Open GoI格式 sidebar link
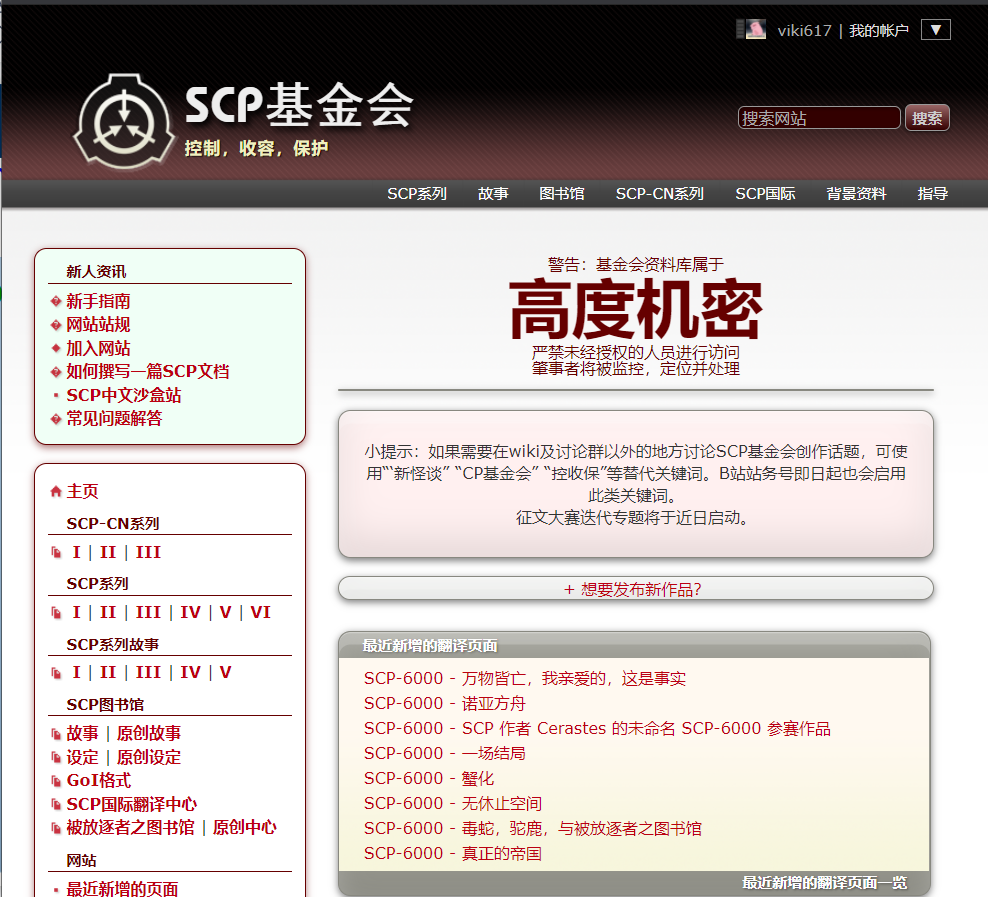 99,780
